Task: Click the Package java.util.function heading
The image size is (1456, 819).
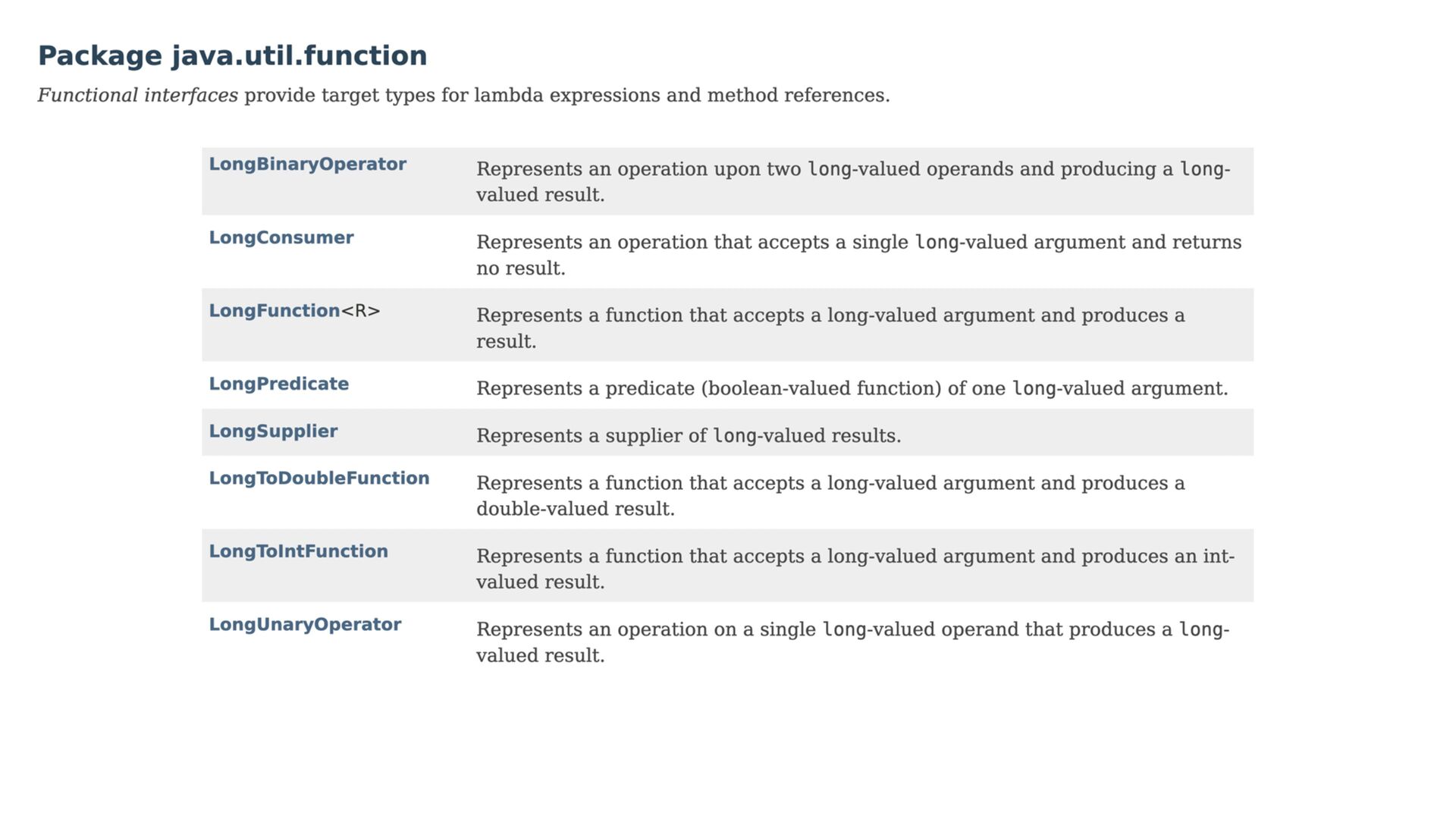Action: pos(232,56)
